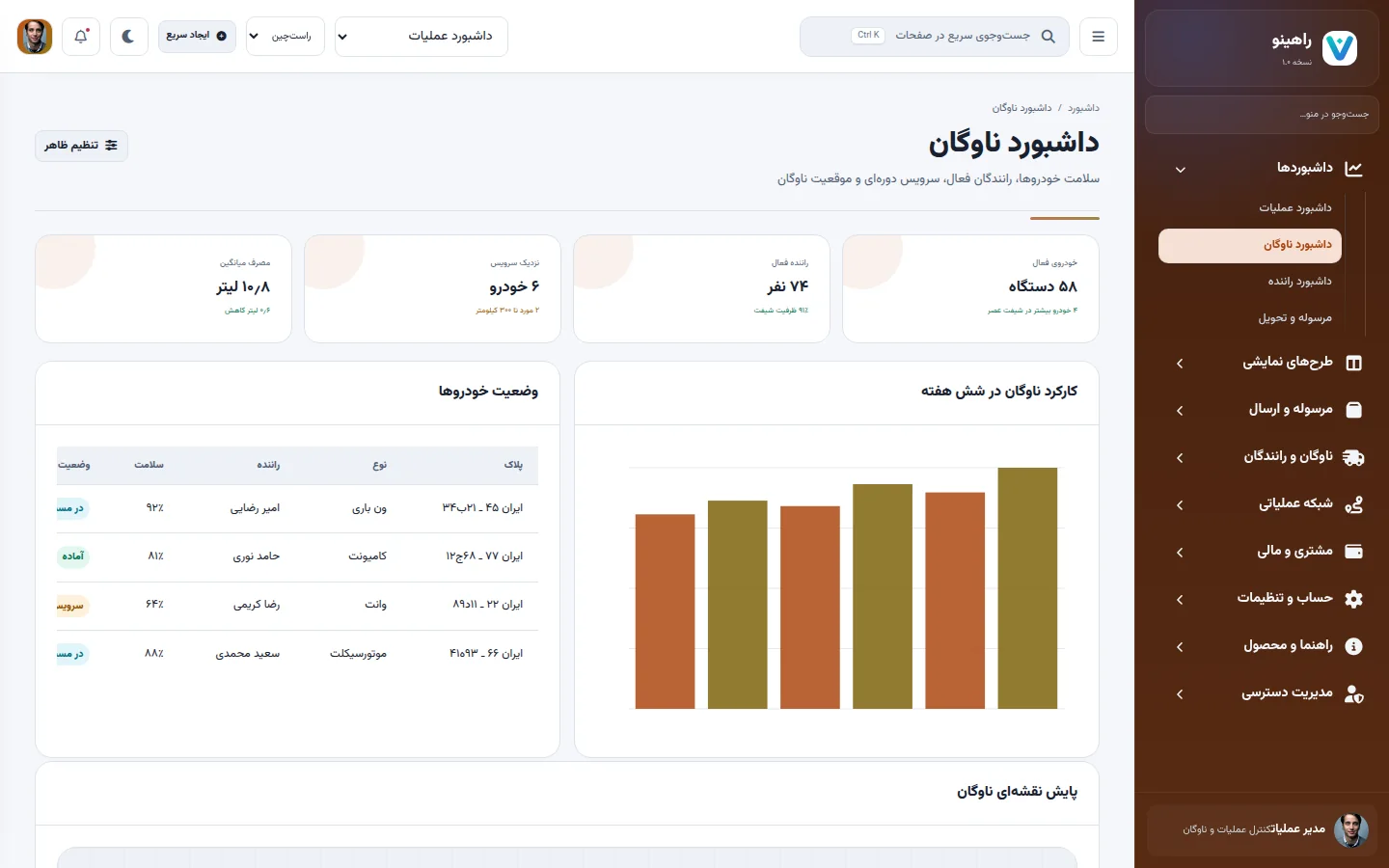Click the plate ایران ۴۵ - ۳۴ب۲۱ cell
This screenshot has width=1389, height=868.
pyautogui.click(x=482, y=508)
